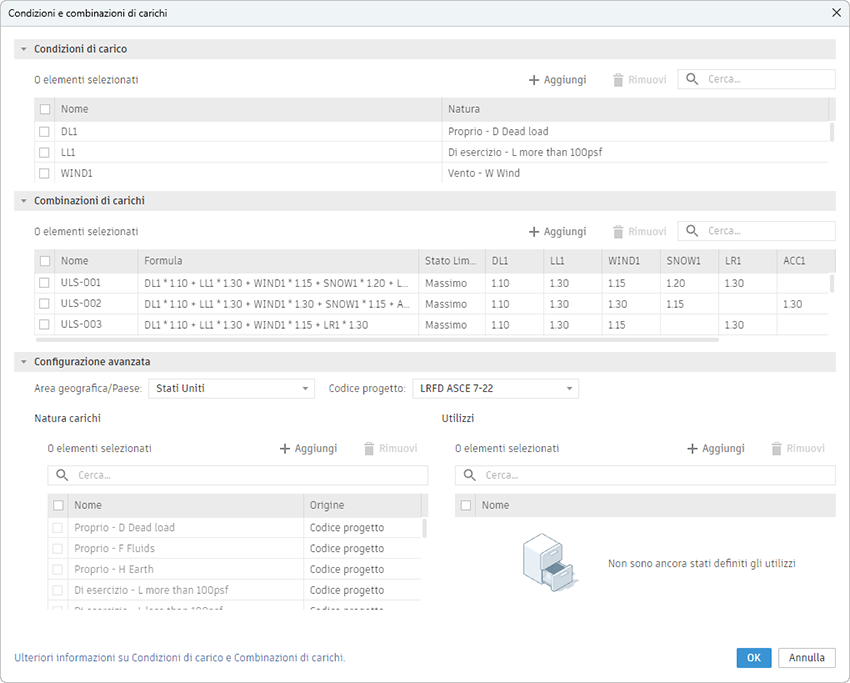Sort combinations by the Formula column header
This screenshot has width=850, height=683.
click(x=163, y=261)
